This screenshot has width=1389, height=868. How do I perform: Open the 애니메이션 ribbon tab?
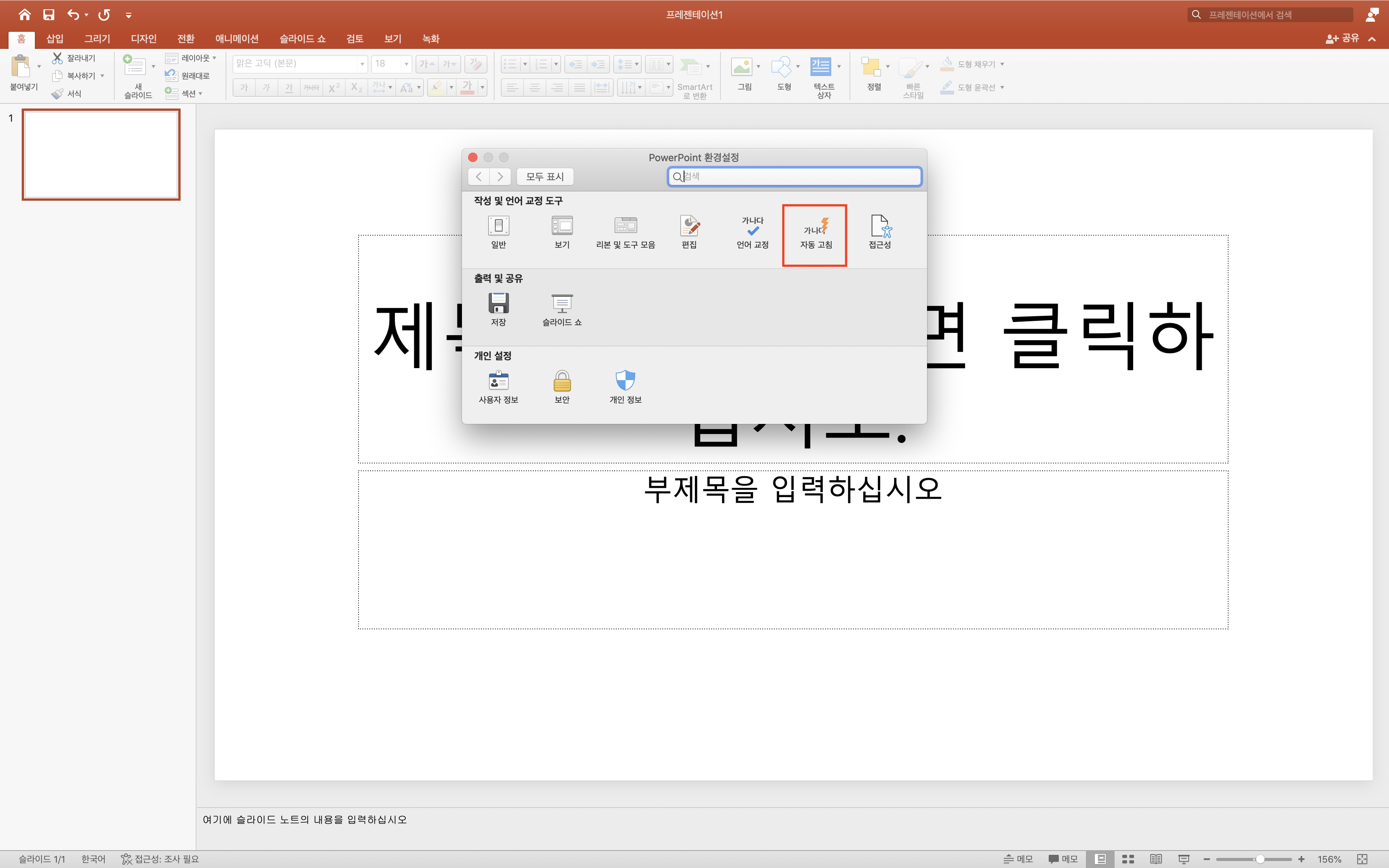[236, 38]
